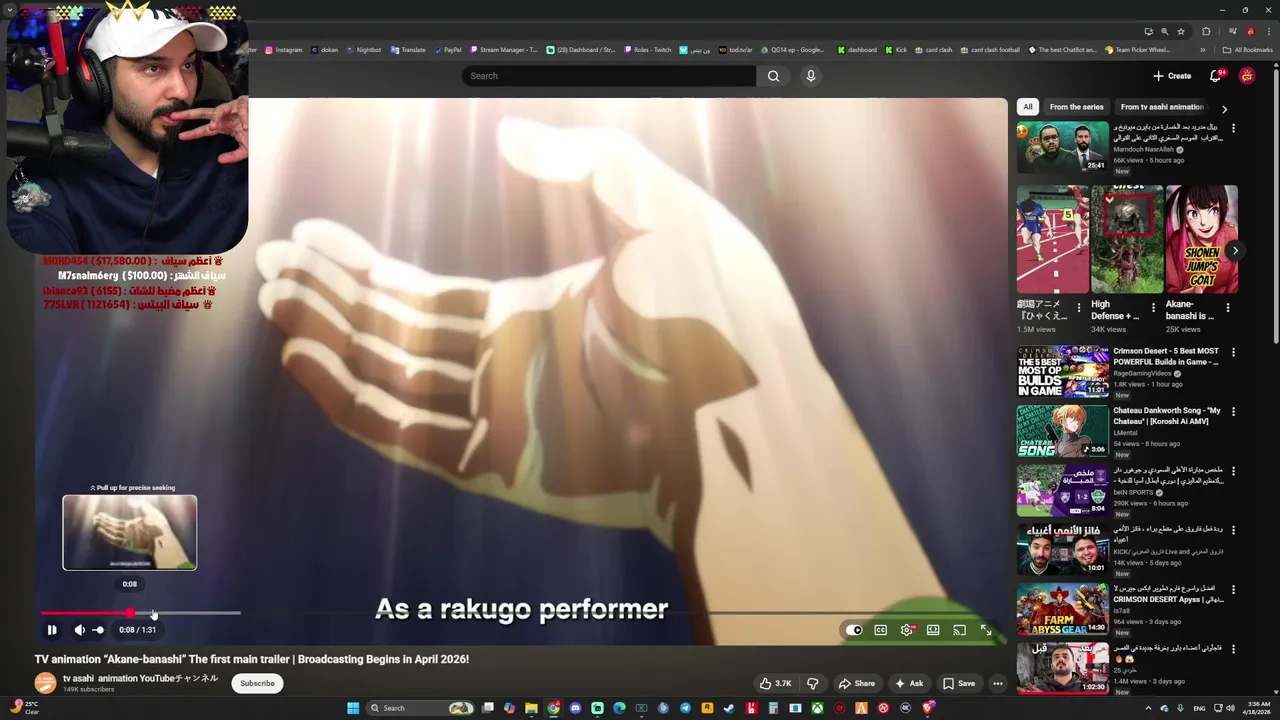
Task: Start voice search with microphone
Action: tap(811, 76)
